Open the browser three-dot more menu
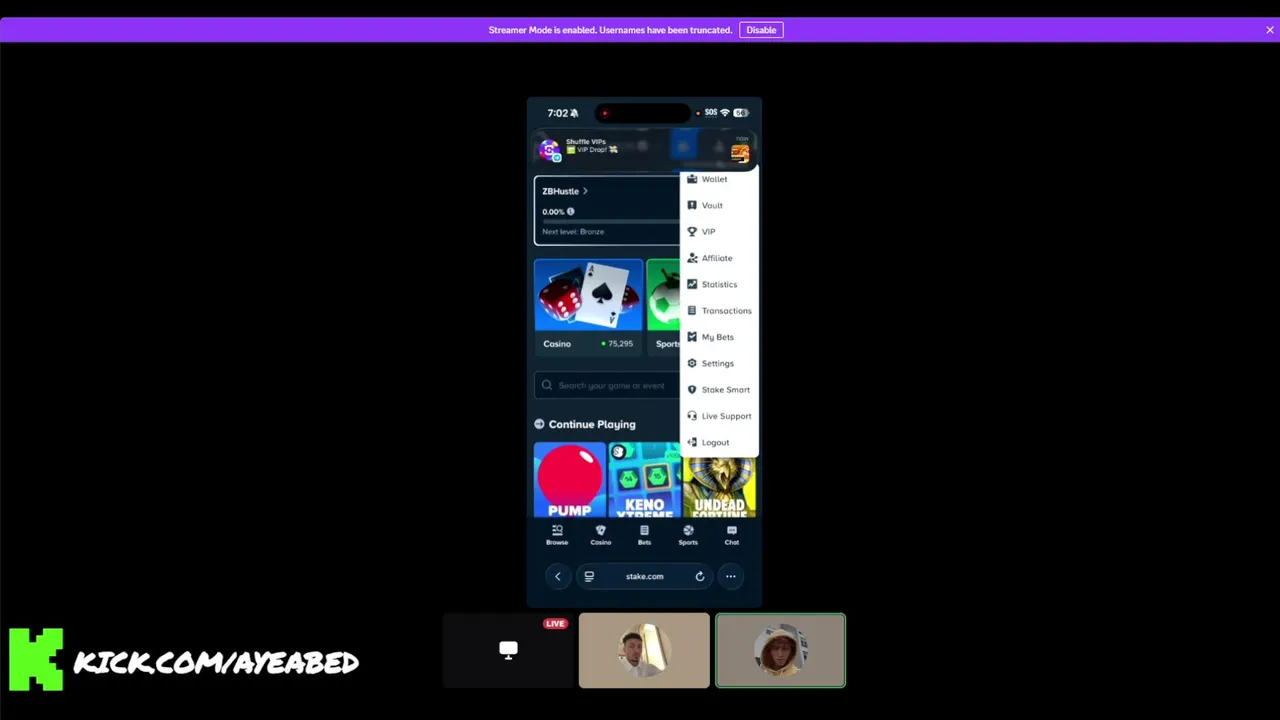The image size is (1280, 720). (x=731, y=576)
